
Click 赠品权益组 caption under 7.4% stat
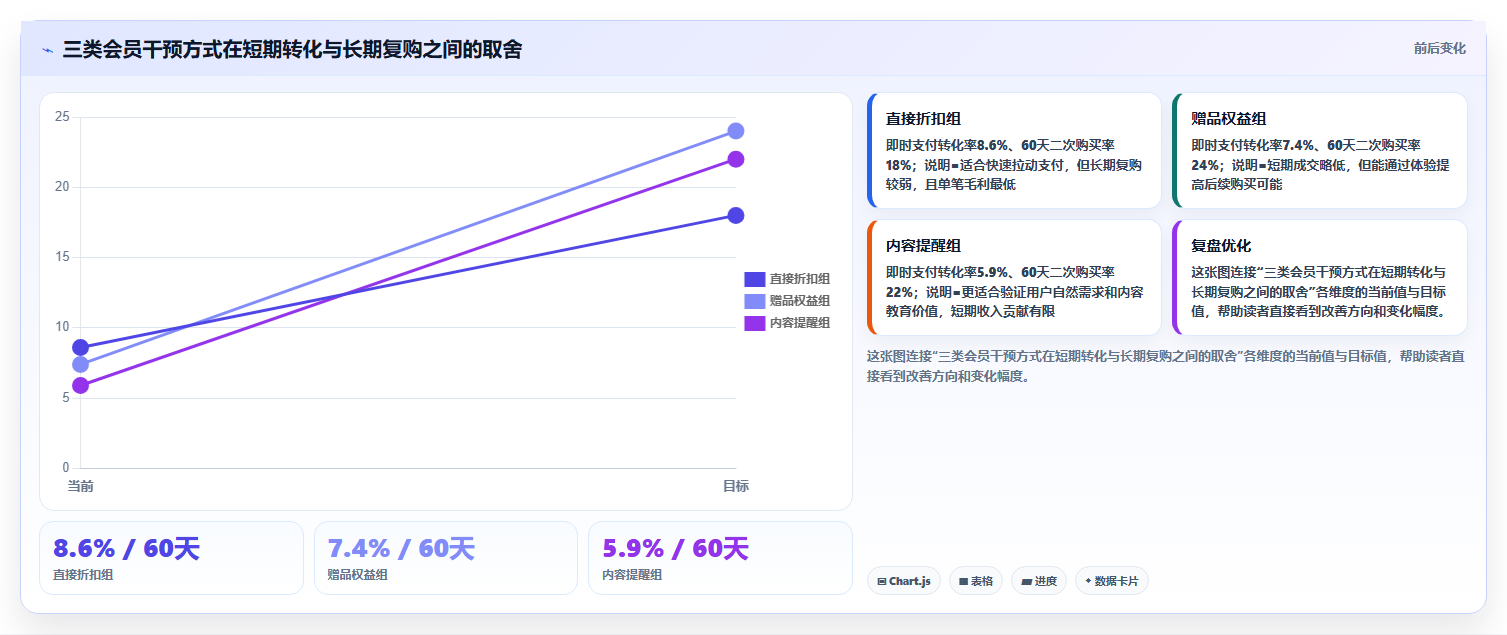tap(358, 575)
